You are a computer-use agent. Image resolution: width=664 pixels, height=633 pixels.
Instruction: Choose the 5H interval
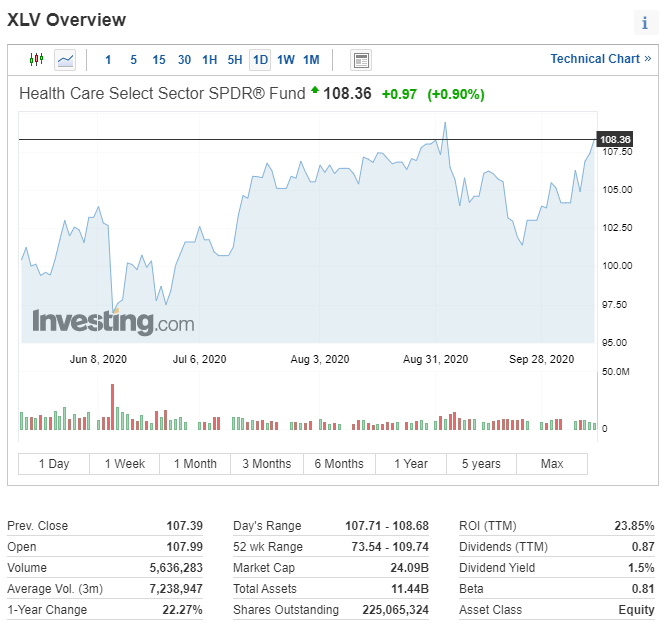click(235, 60)
